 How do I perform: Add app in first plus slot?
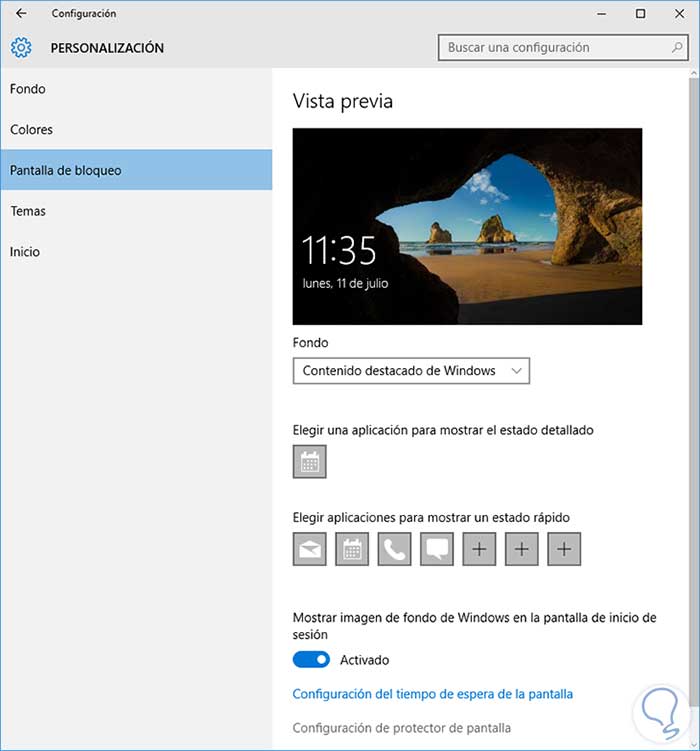coord(479,549)
